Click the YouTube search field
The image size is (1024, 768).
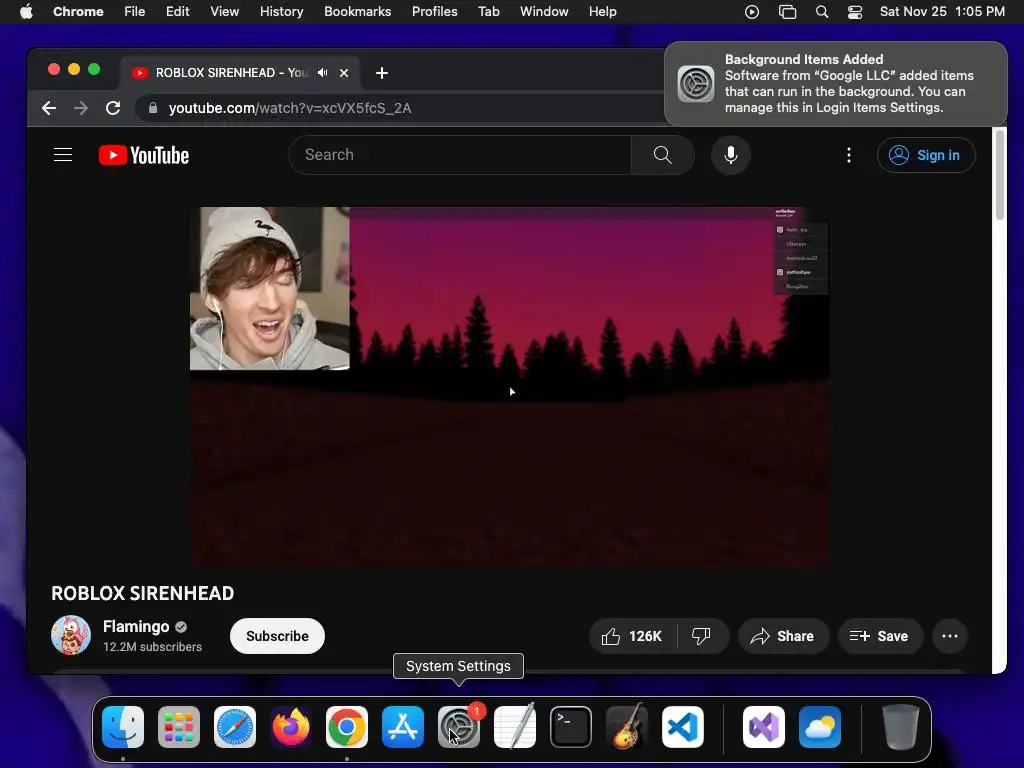[x=460, y=155]
